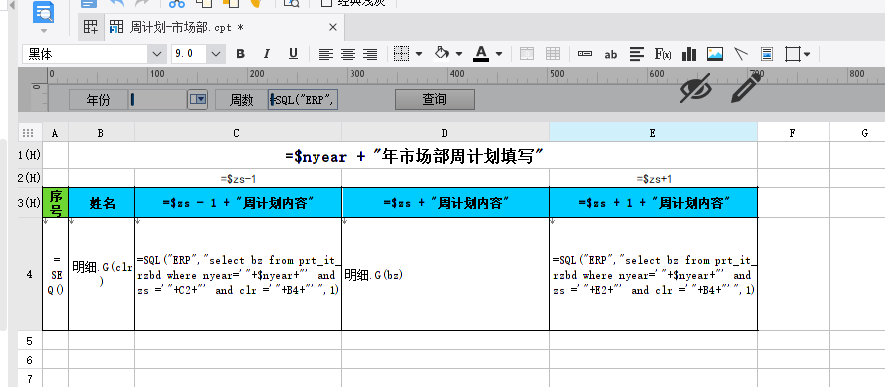
Task: Select header cell =$zs + "周计划内容"
Action: click(x=445, y=203)
